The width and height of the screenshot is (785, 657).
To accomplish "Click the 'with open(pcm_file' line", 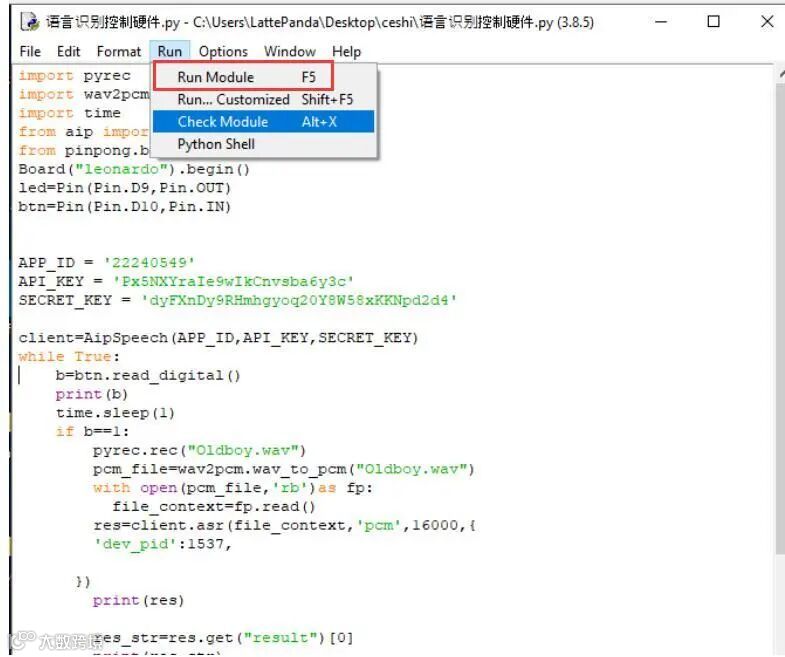I will coord(232,488).
